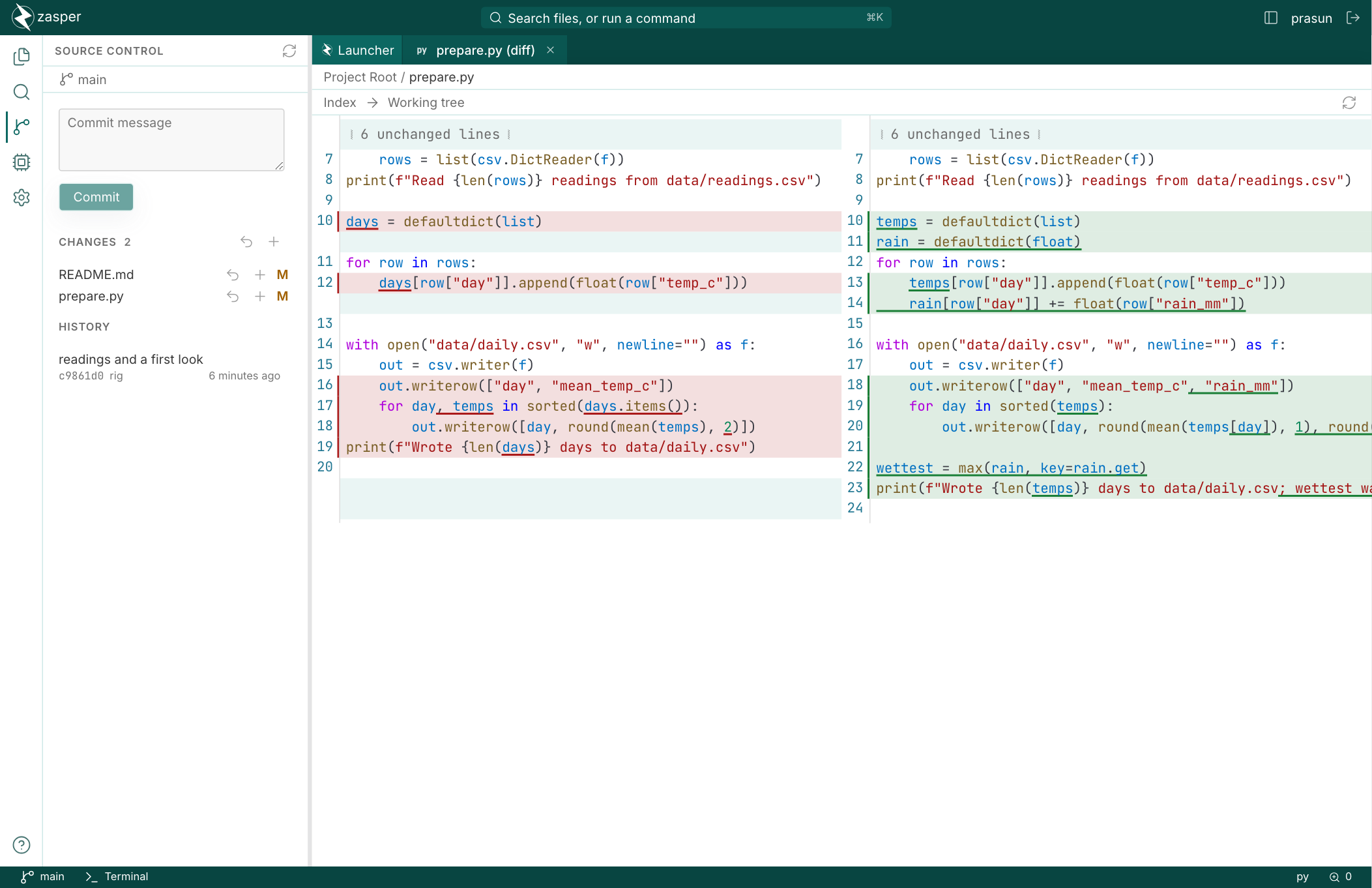Discard changes to prepare.py
This screenshot has width=1372, height=888.
coord(233,296)
